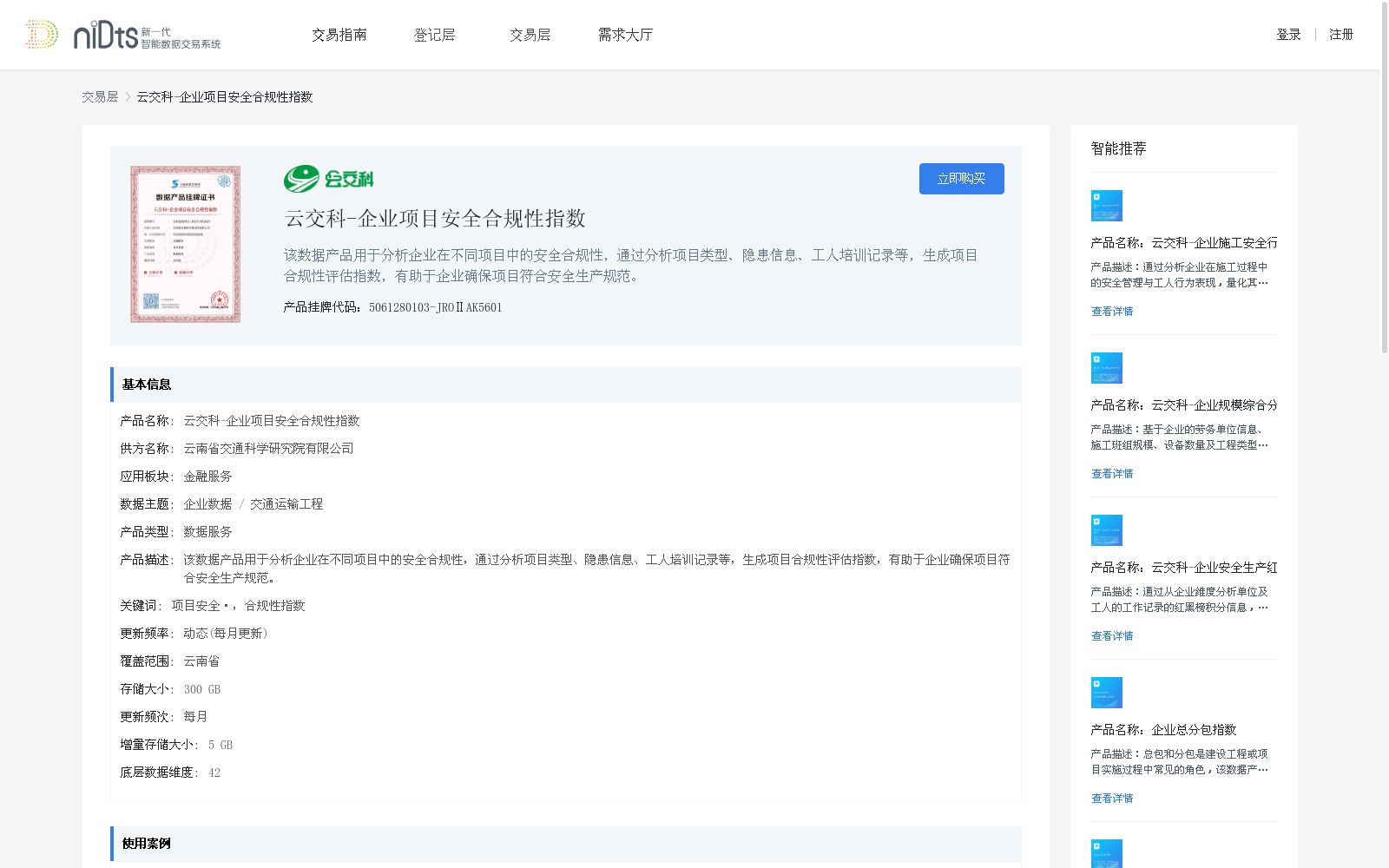
Task: Click the 交通运输工程 theme value
Action: coord(286,504)
